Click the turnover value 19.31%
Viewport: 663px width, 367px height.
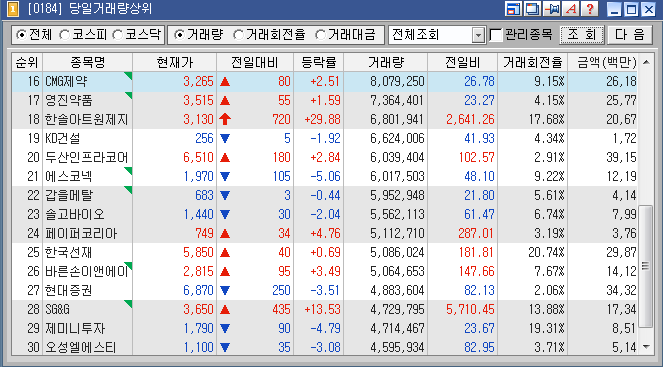click(546, 329)
